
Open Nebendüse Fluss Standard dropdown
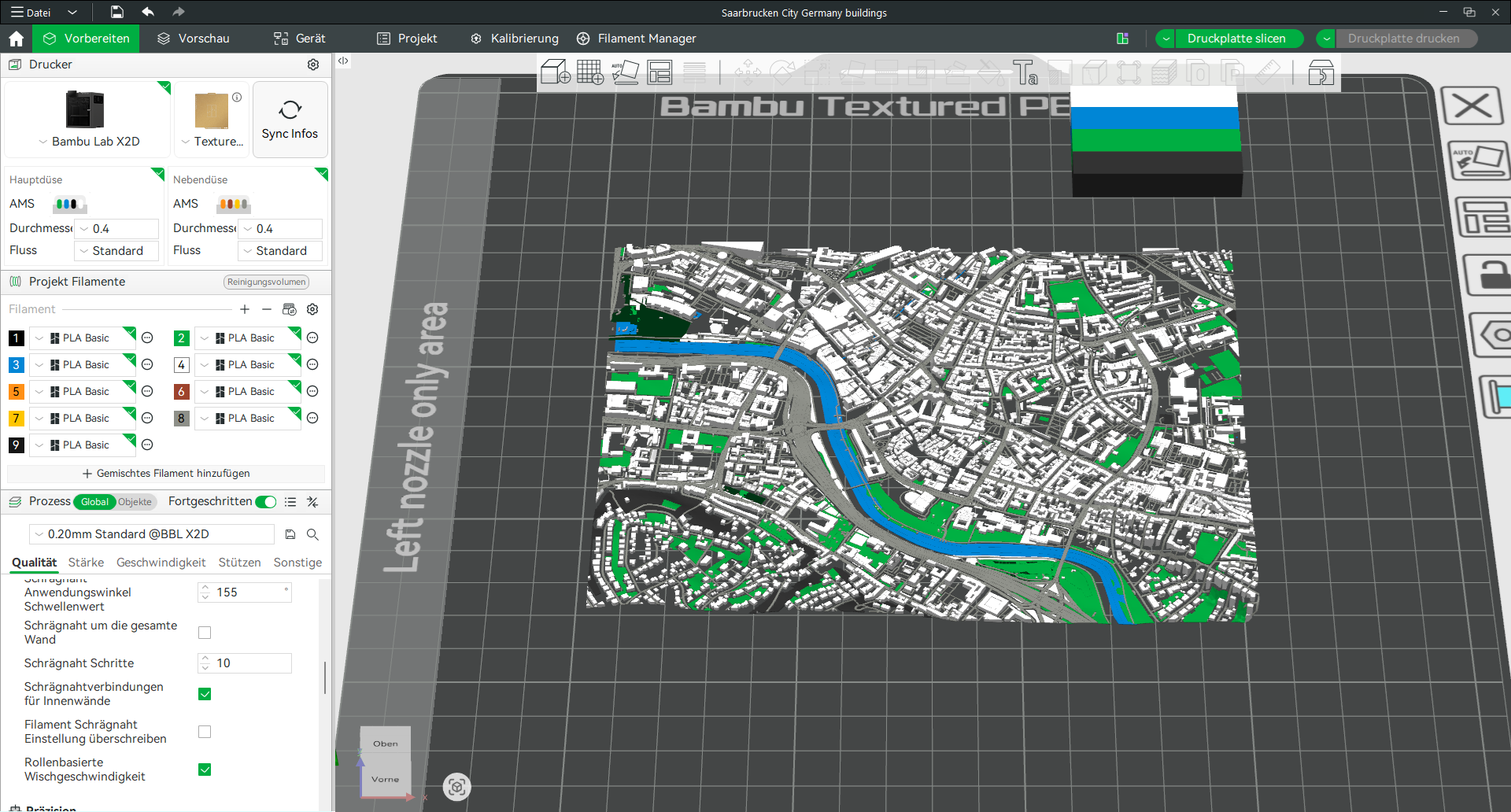(280, 251)
